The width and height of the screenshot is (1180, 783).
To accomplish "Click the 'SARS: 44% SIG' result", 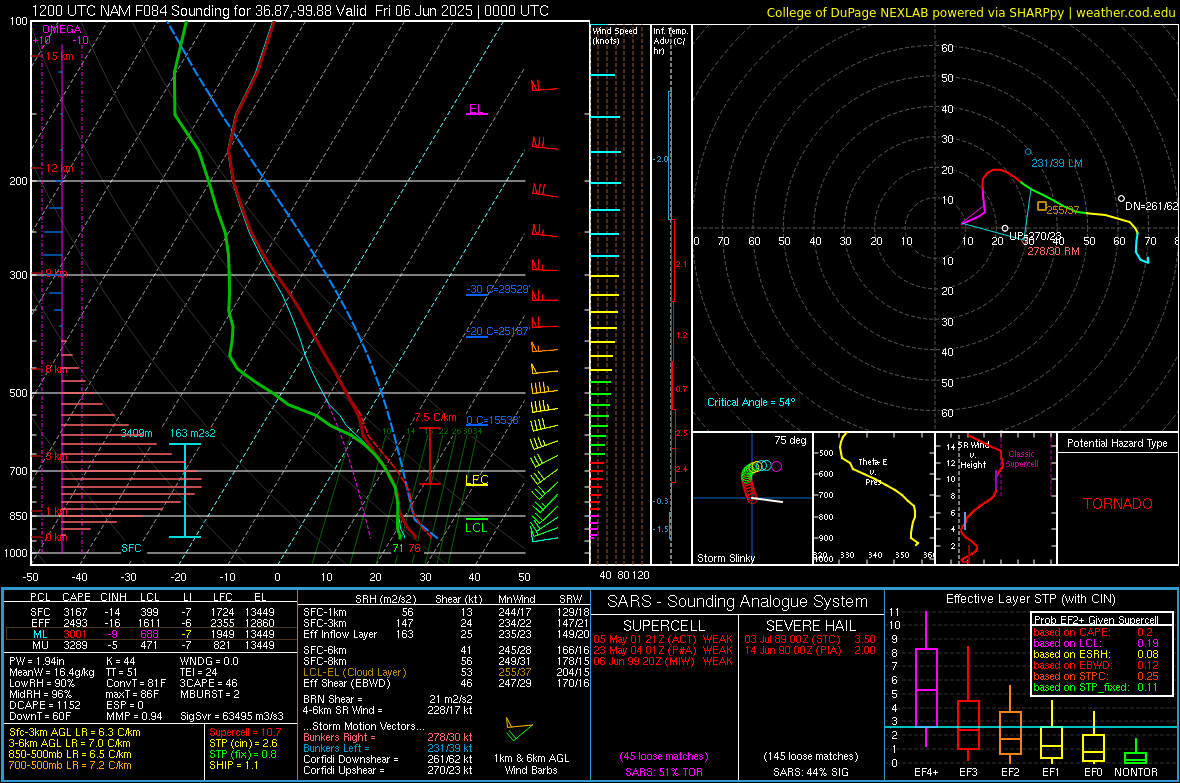I will tap(810, 772).
